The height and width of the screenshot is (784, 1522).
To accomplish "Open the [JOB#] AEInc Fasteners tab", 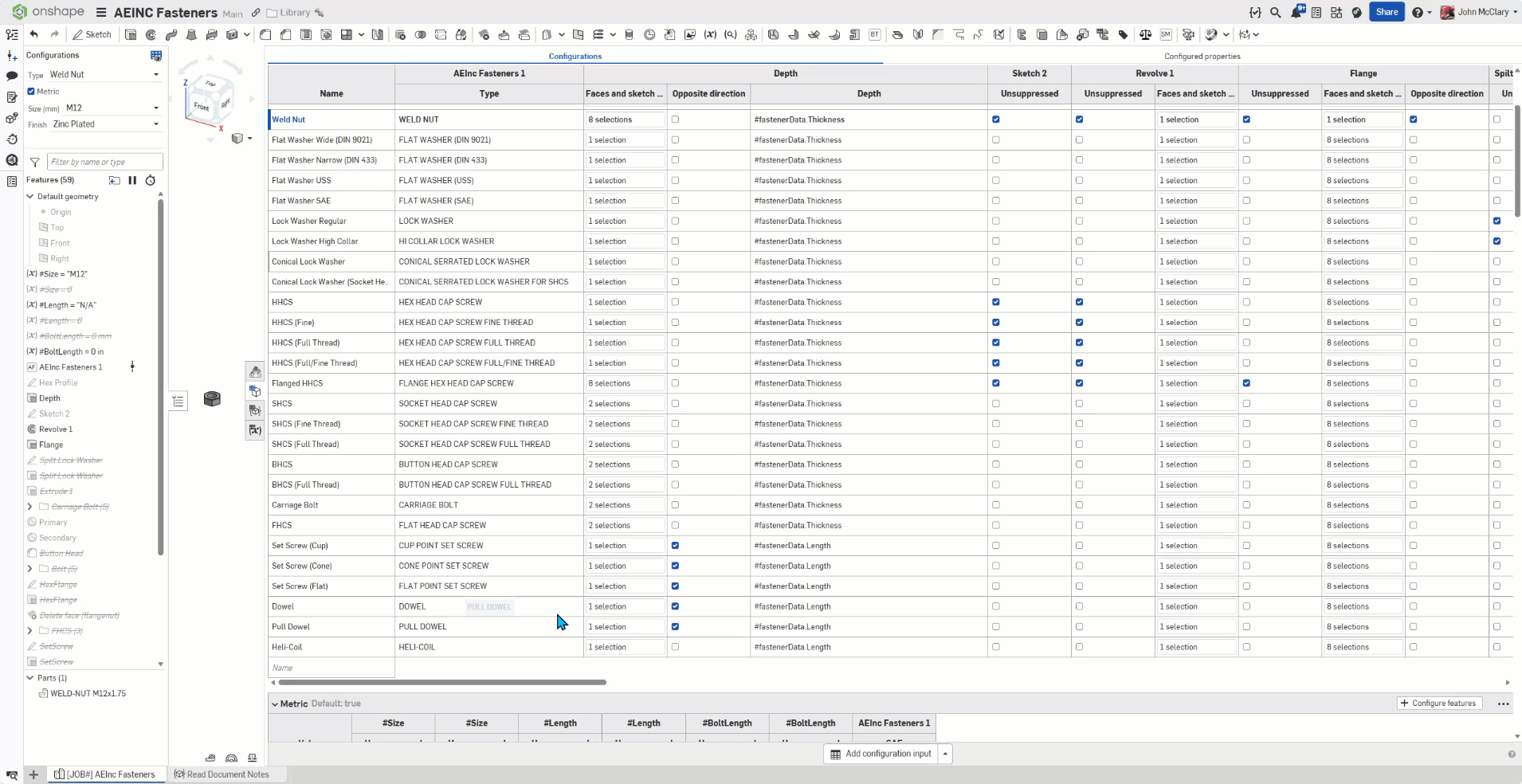I will coord(108,774).
